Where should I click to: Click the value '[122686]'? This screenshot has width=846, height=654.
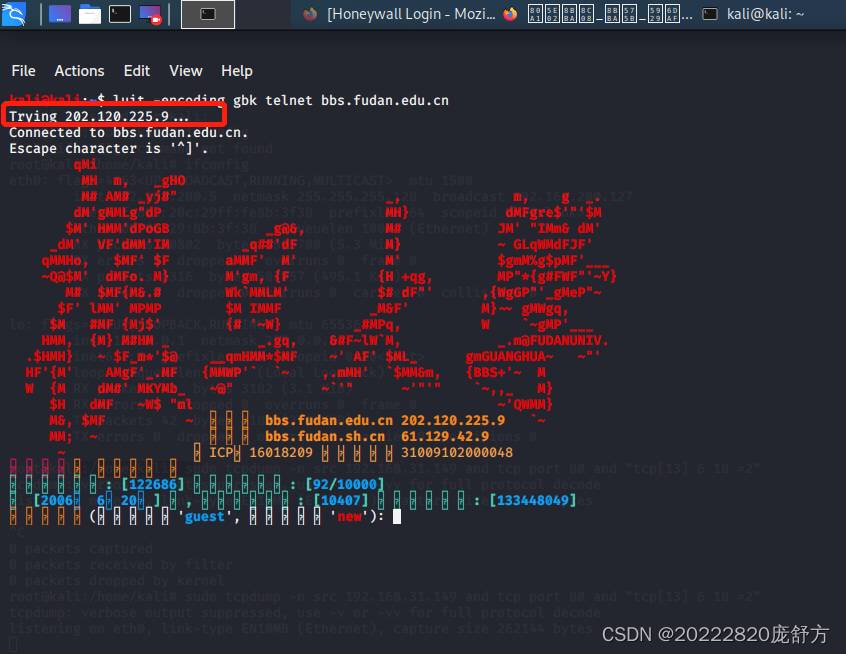(153, 484)
